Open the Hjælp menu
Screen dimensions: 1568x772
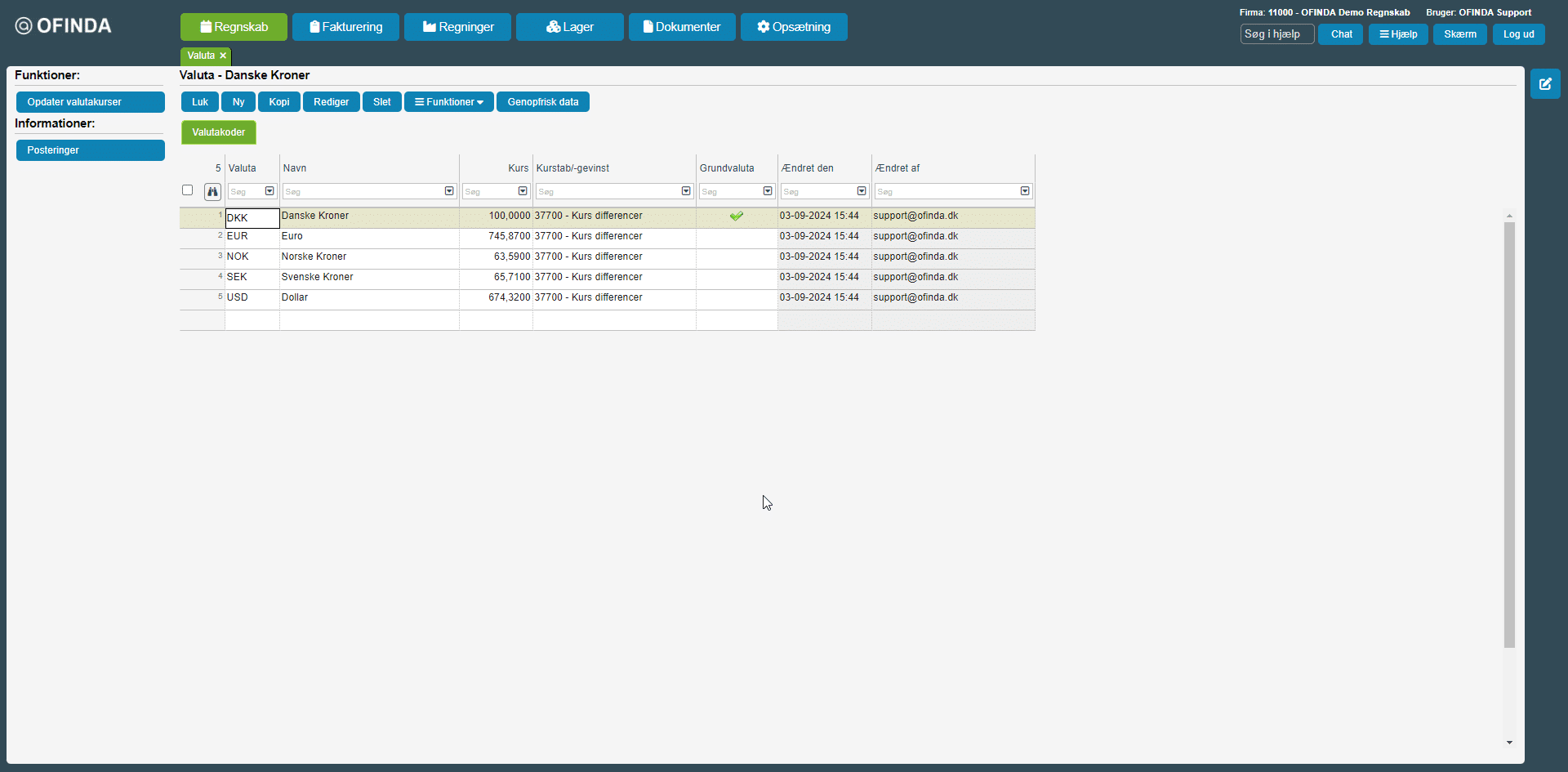1397,34
